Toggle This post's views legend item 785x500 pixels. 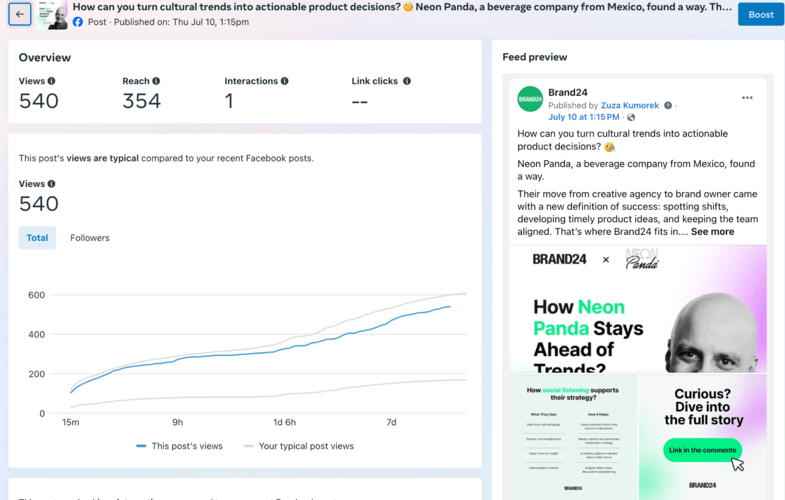tap(179, 446)
